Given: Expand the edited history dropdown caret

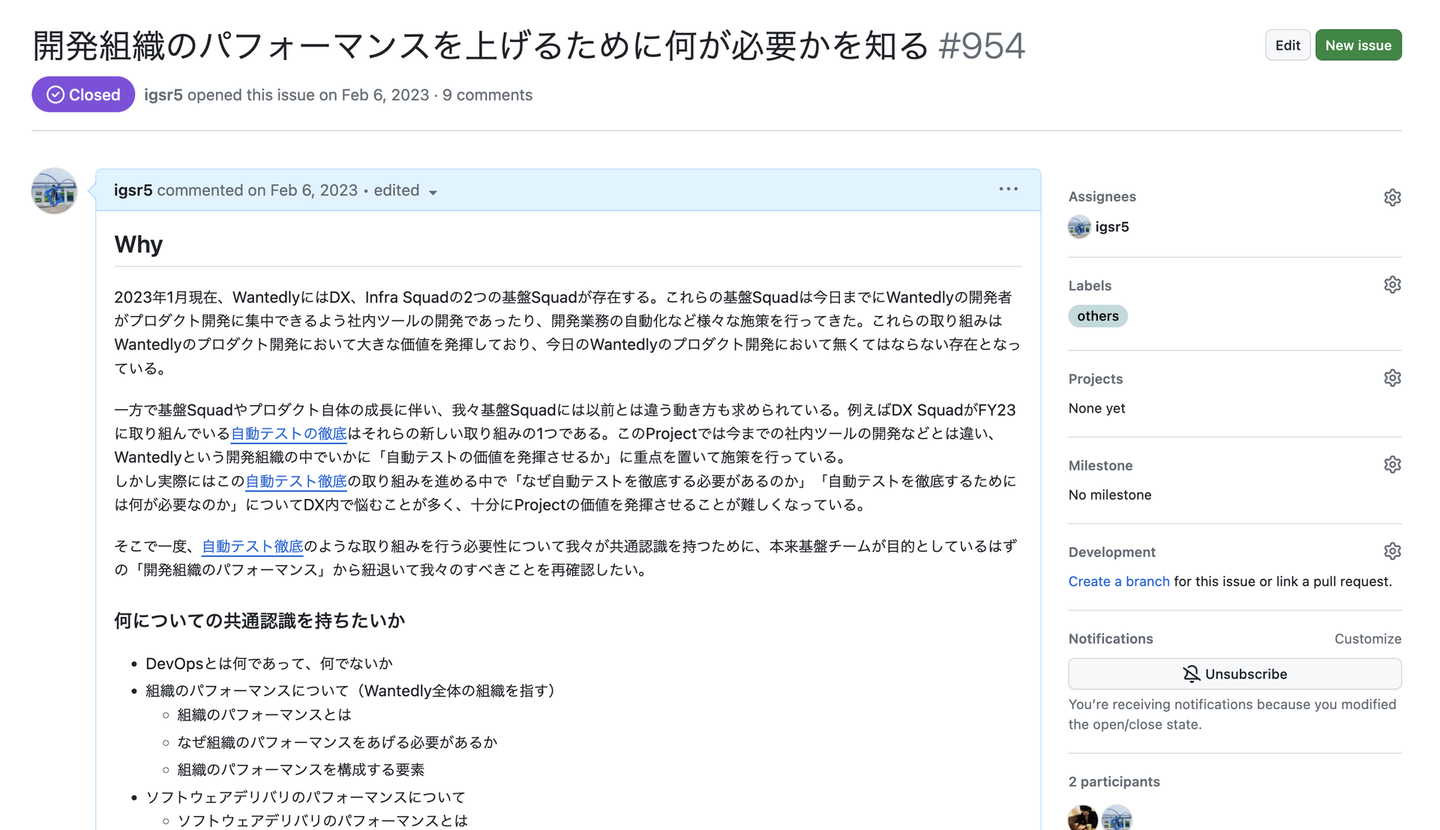Looking at the screenshot, I should tap(433, 192).
